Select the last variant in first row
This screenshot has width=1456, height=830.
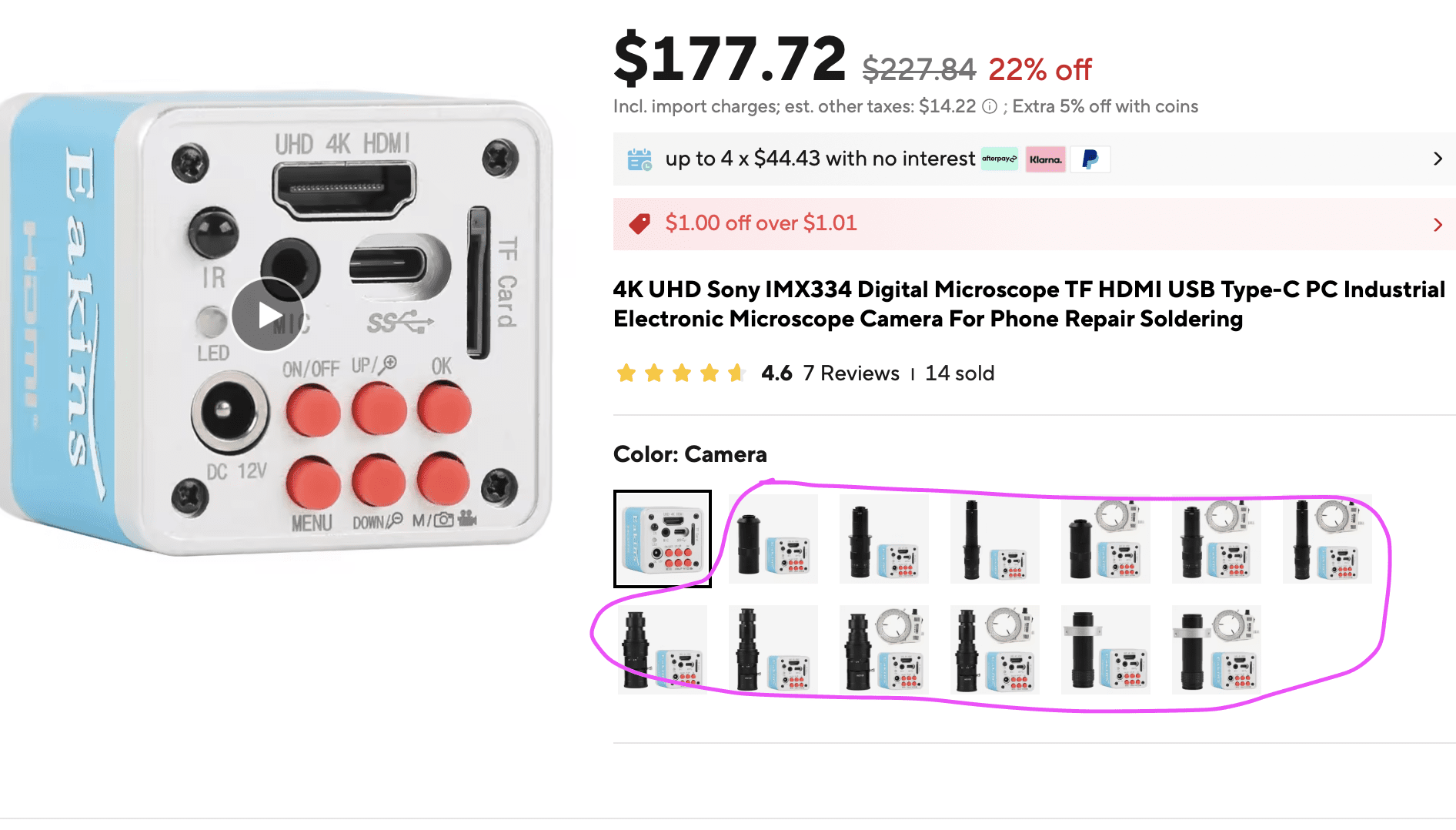pos(1327,539)
